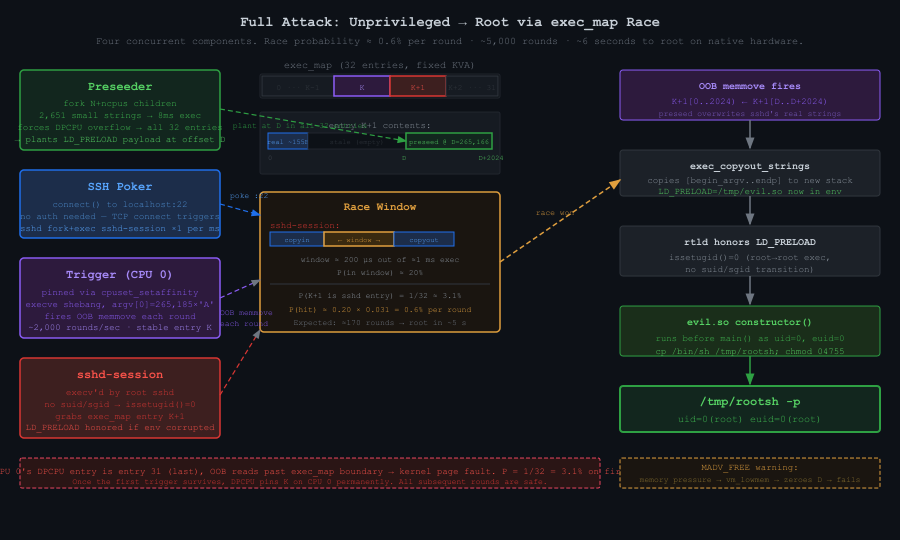Click 'grabs exec_map entry K+1' line
This screenshot has height=540, width=900.
tap(120, 416)
